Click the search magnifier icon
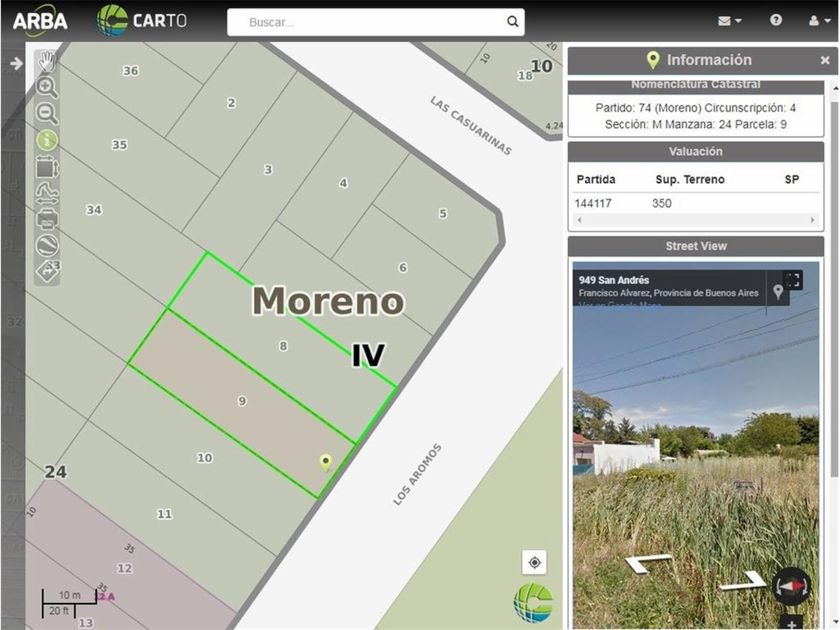This screenshot has width=840, height=630. pos(512,21)
